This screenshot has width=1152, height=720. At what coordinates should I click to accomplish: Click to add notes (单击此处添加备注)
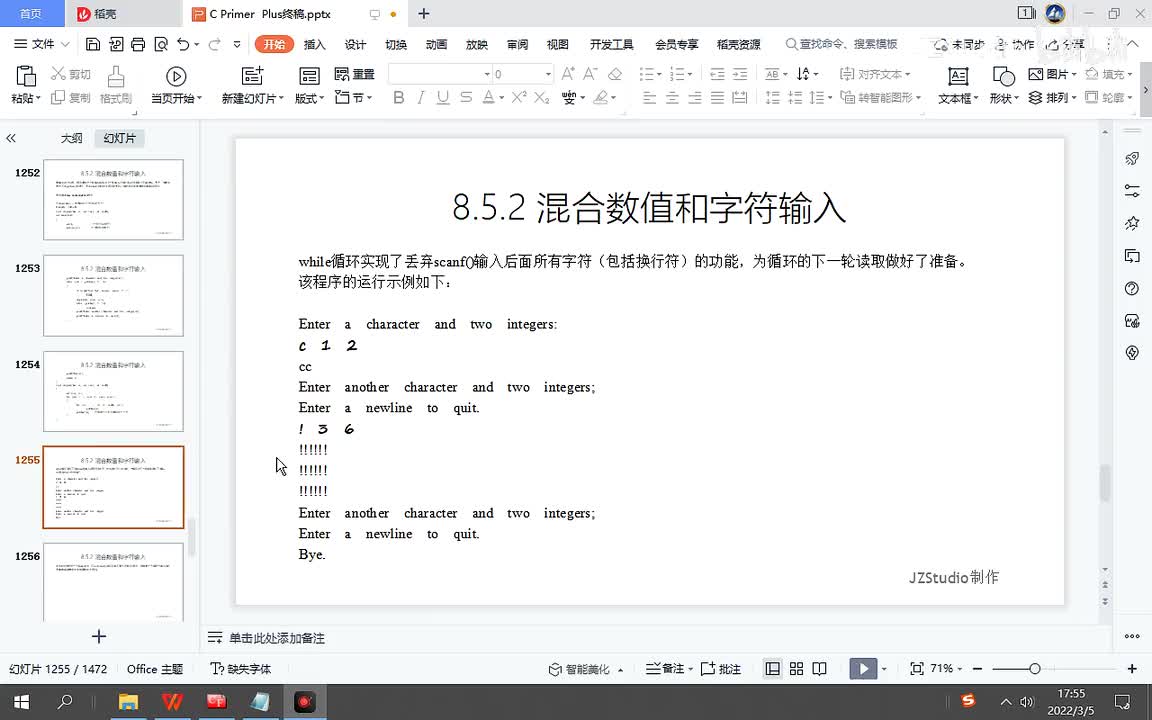click(277, 638)
